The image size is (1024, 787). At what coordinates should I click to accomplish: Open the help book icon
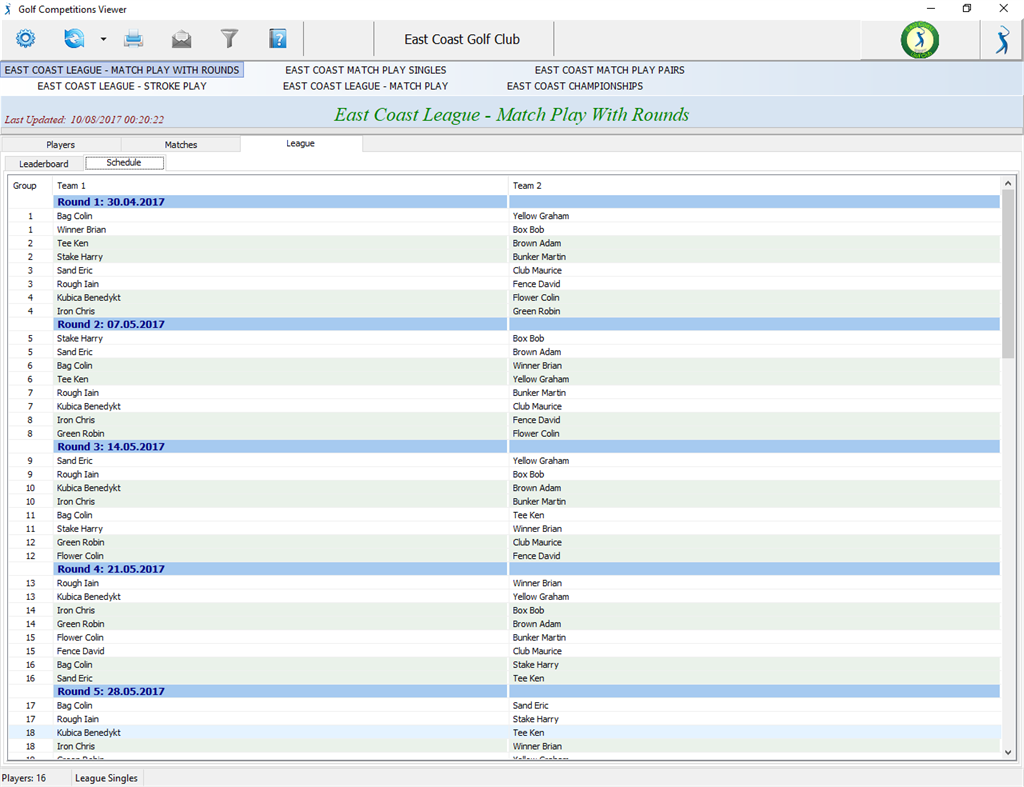point(277,39)
